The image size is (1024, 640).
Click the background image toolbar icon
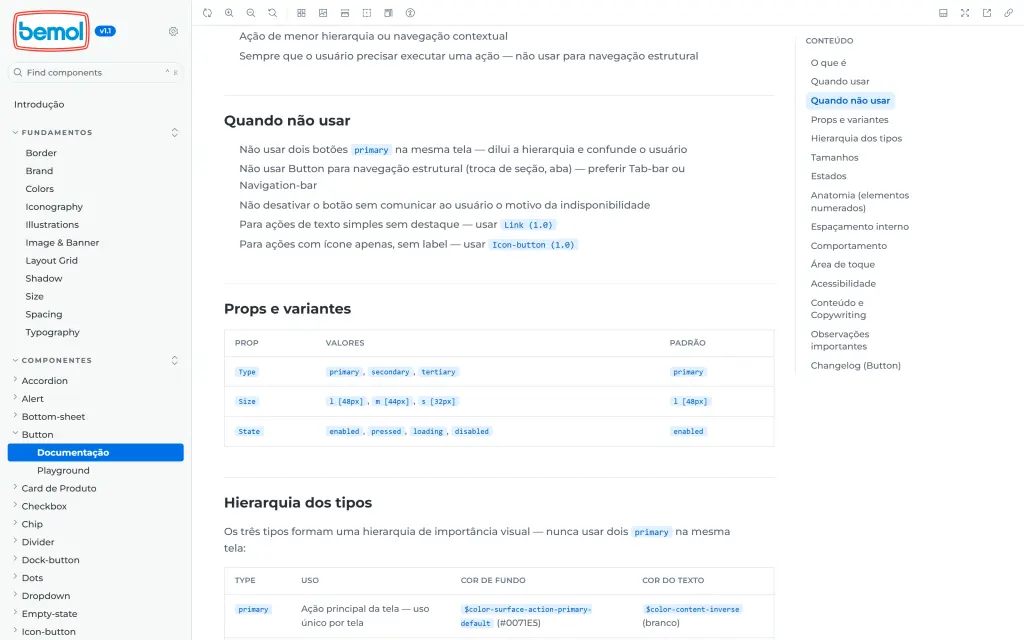click(x=323, y=12)
